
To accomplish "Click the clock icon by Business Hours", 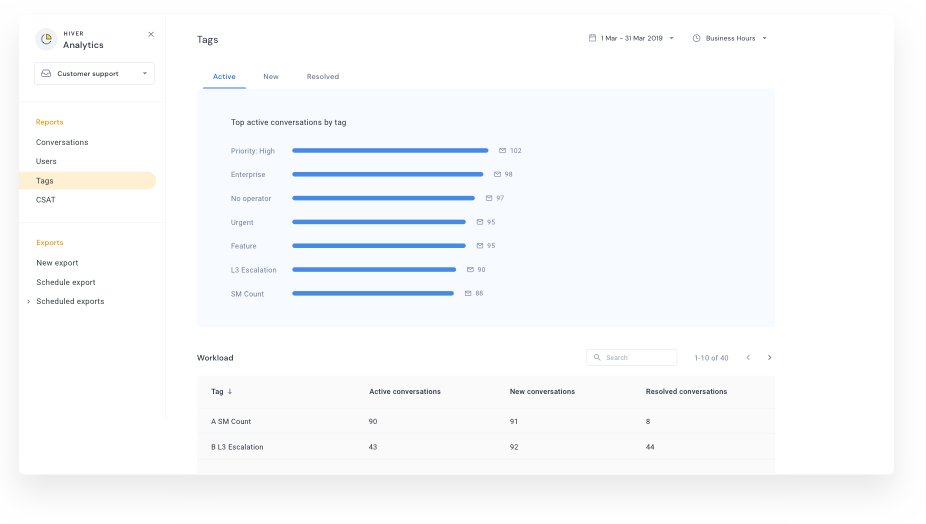I will pos(696,38).
